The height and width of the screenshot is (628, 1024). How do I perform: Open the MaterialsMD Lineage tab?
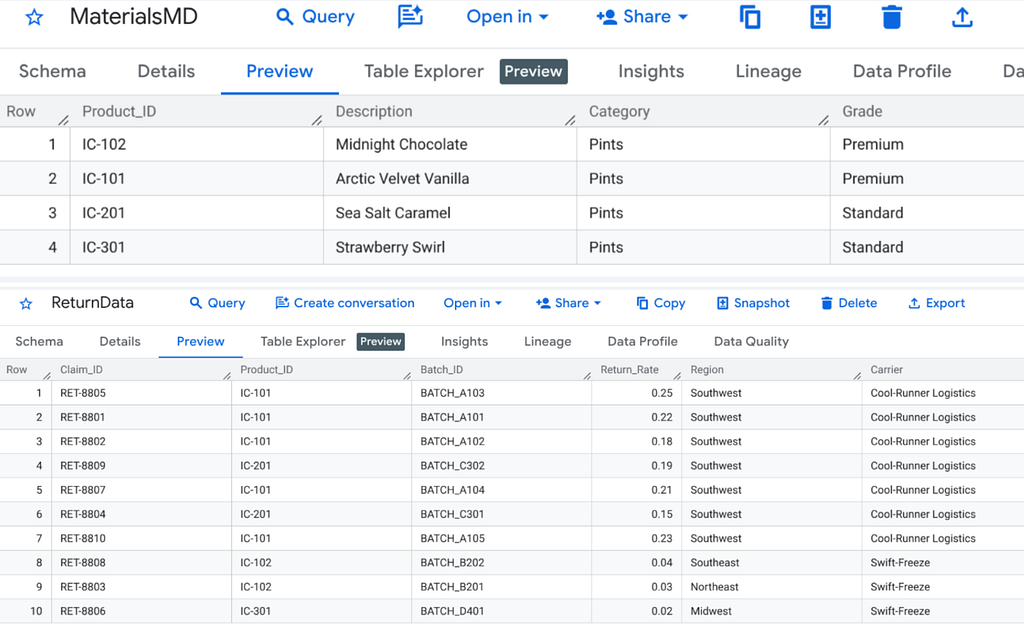pos(768,71)
